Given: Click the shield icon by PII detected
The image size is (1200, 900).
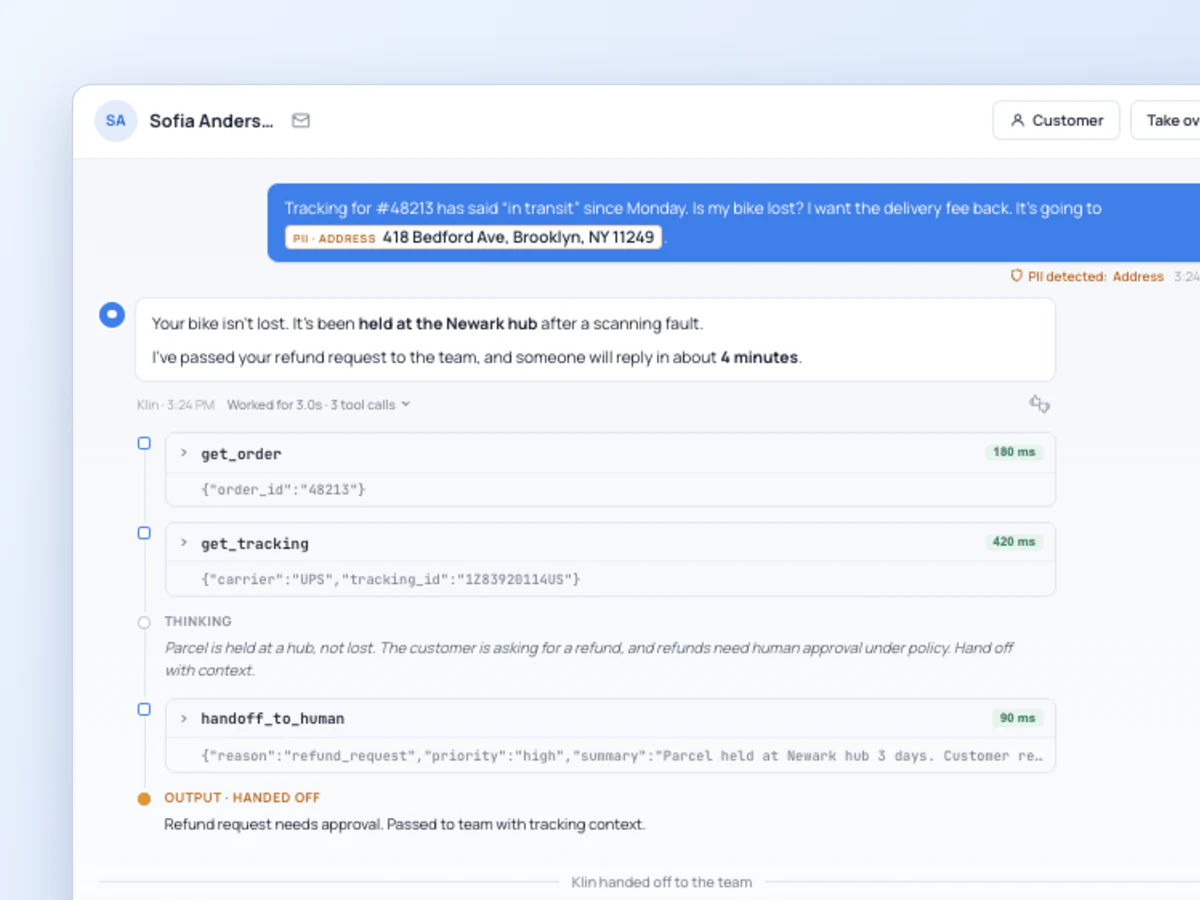Looking at the screenshot, I should pyautogui.click(x=1017, y=276).
